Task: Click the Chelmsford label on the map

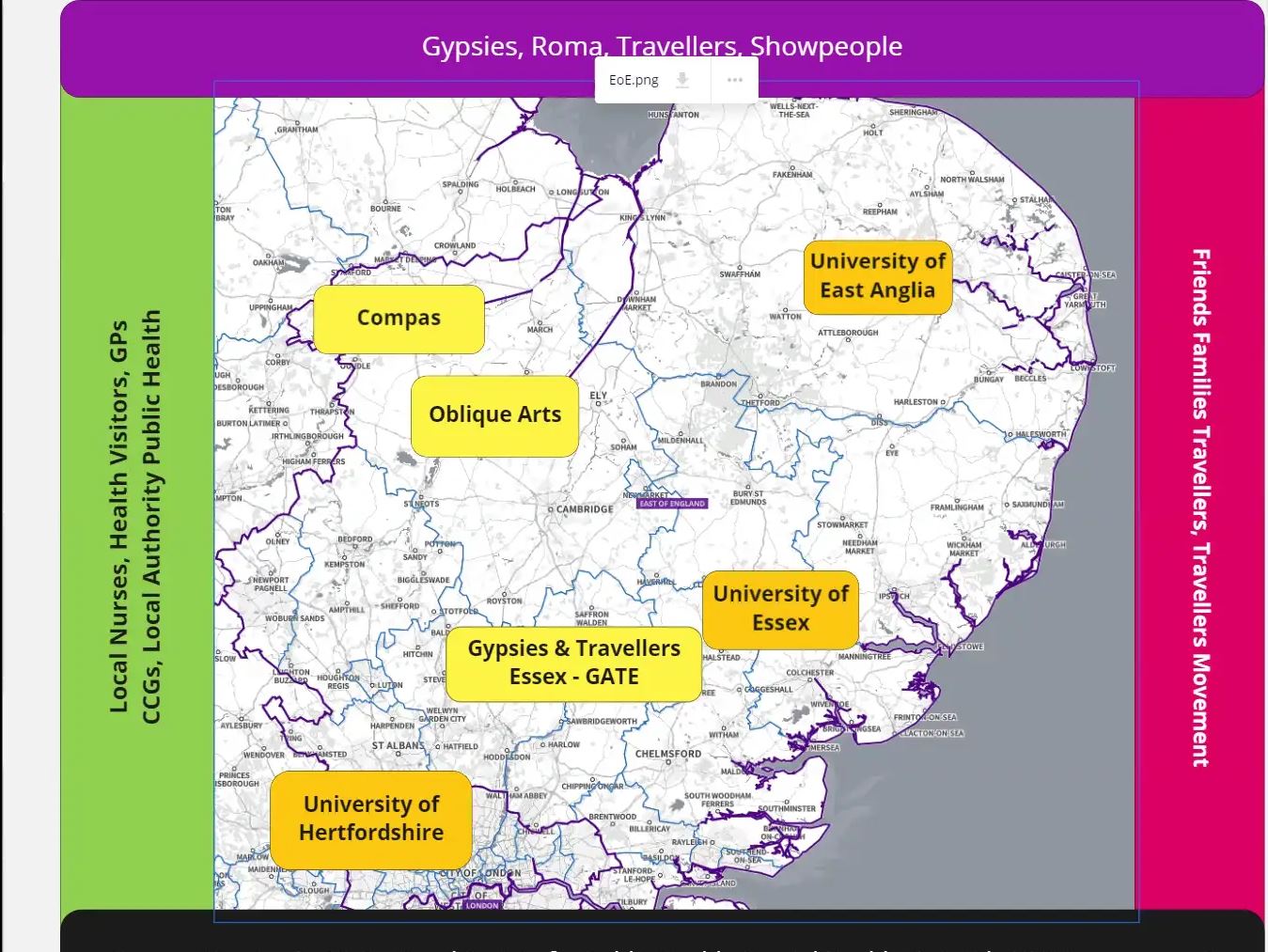Action: pyautogui.click(x=668, y=754)
